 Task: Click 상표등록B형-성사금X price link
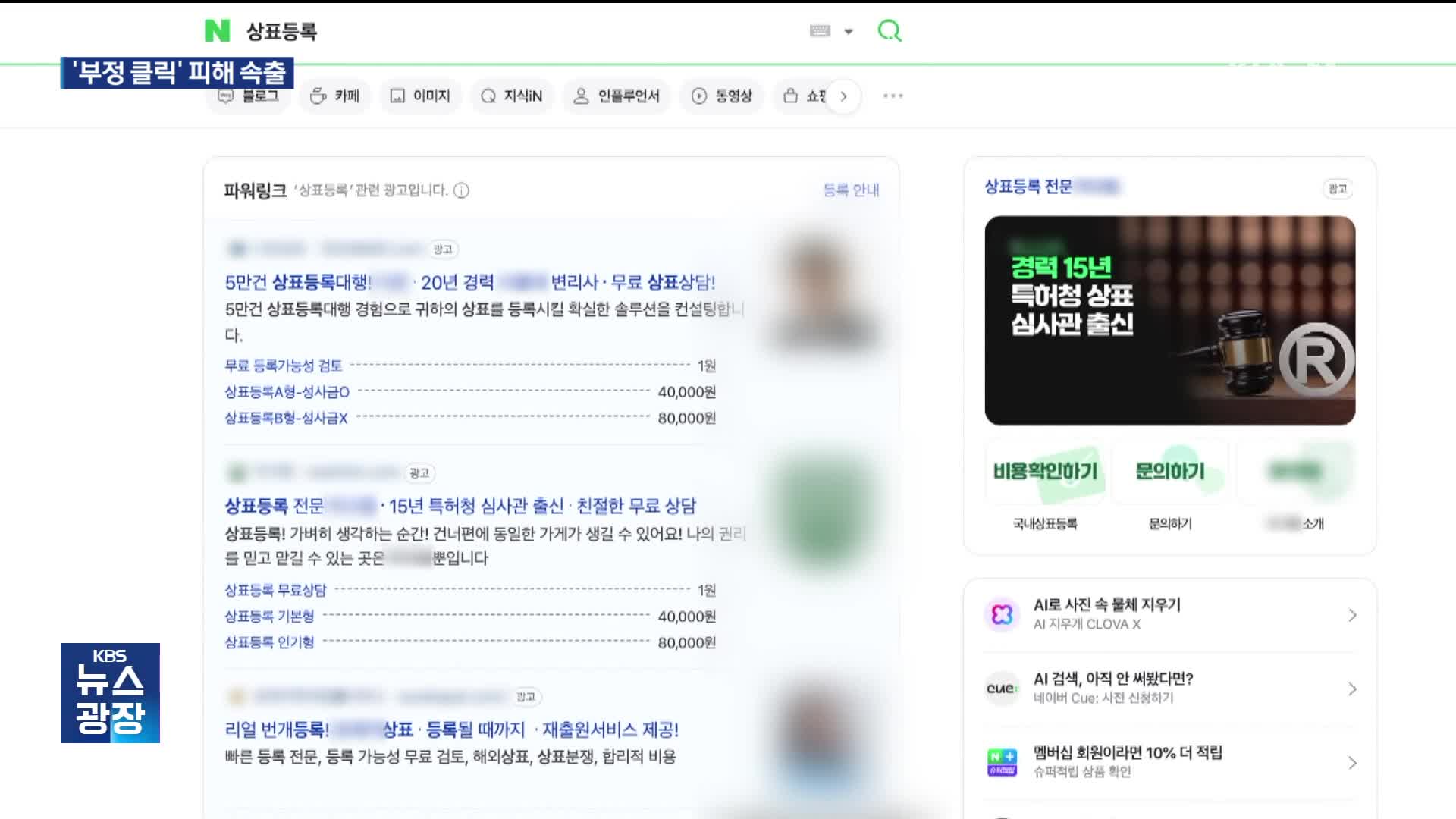[286, 418]
